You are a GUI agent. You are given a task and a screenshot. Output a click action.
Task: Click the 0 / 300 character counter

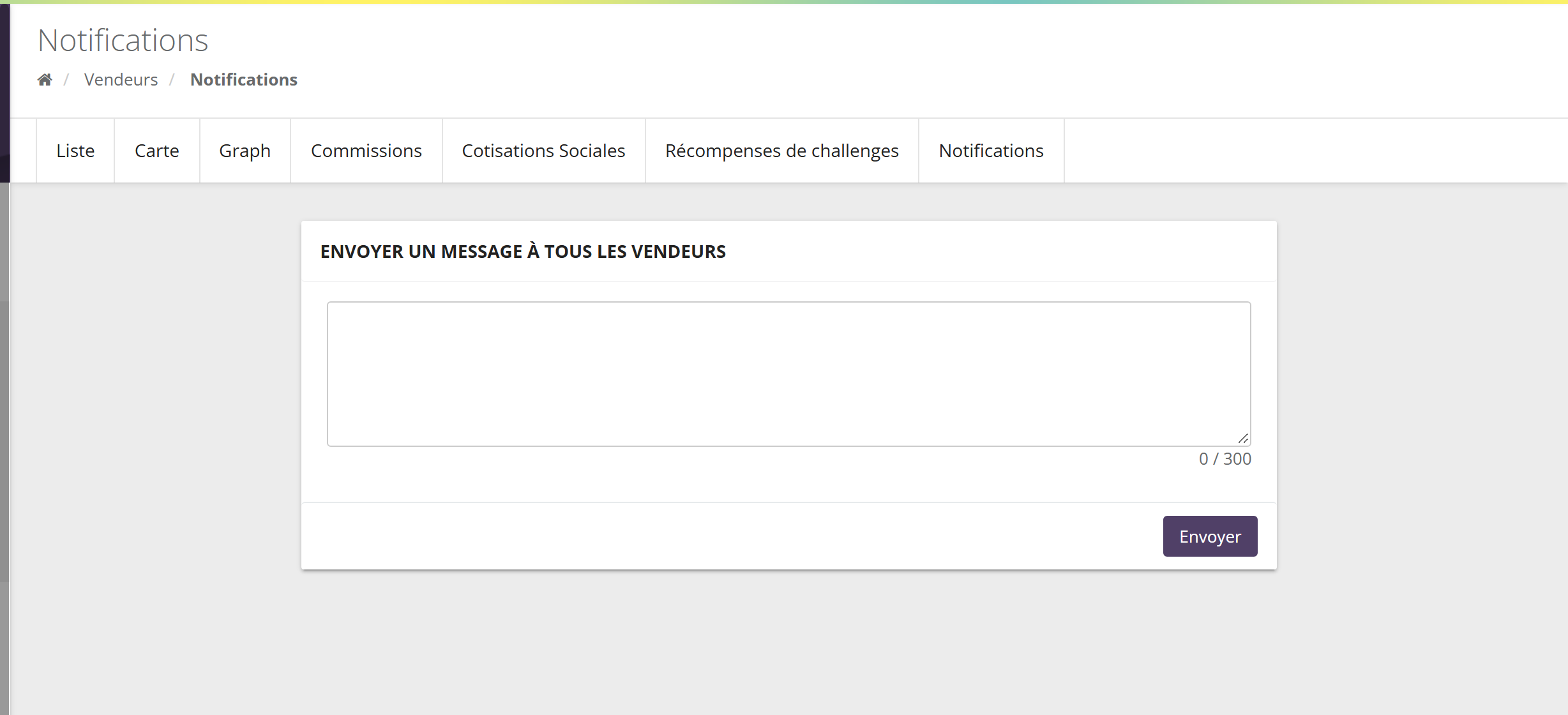[x=1225, y=459]
